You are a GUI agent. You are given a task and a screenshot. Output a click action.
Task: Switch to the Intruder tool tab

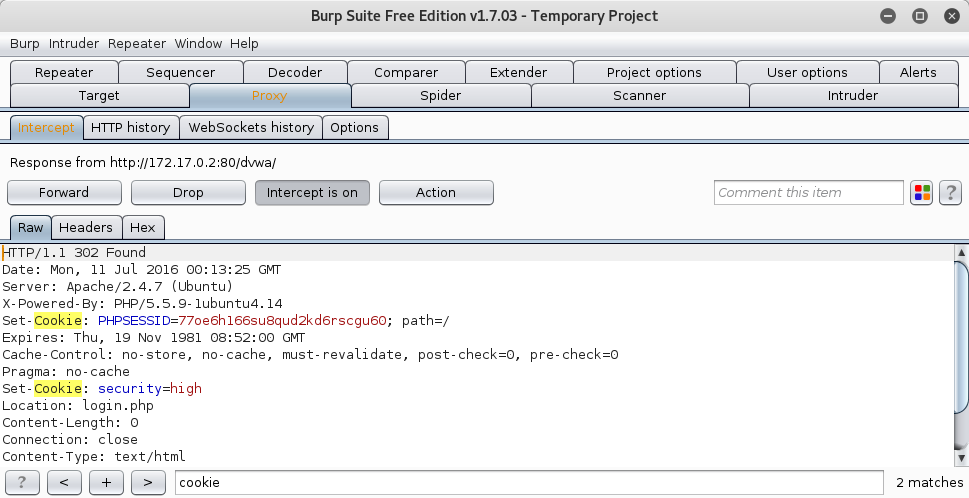coord(853,96)
